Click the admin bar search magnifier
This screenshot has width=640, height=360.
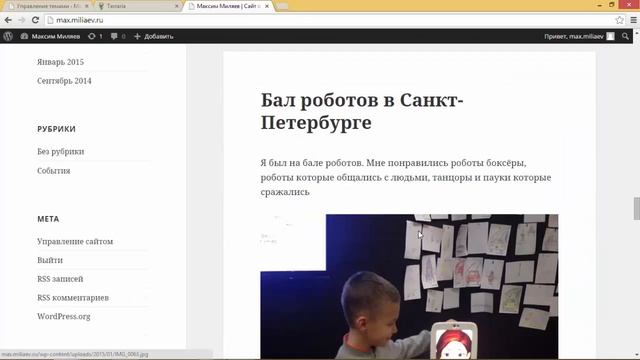[x=625, y=36]
